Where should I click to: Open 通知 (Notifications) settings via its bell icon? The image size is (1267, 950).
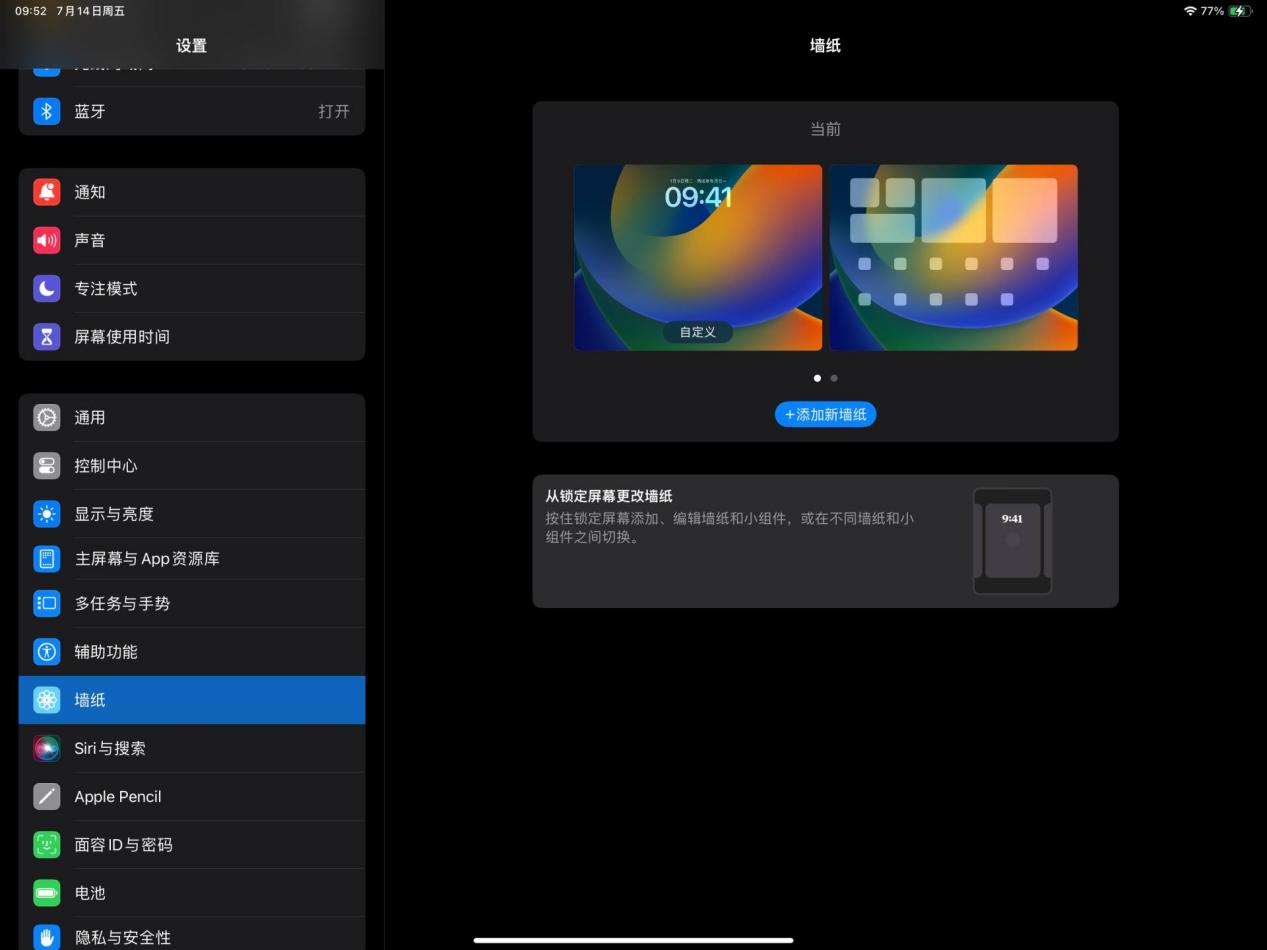pyautogui.click(x=47, y=192)
